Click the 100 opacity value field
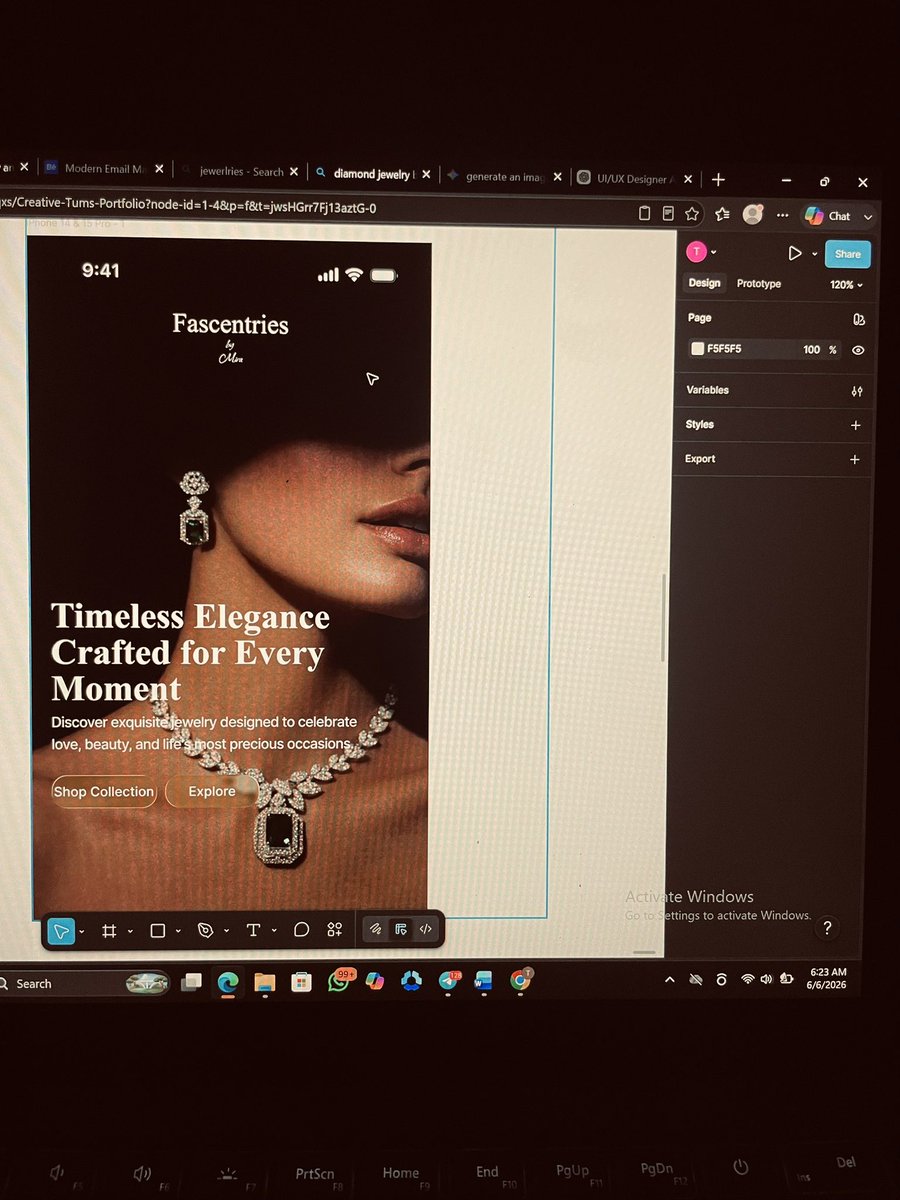The image size is (900, 1200). pos(811,350)
